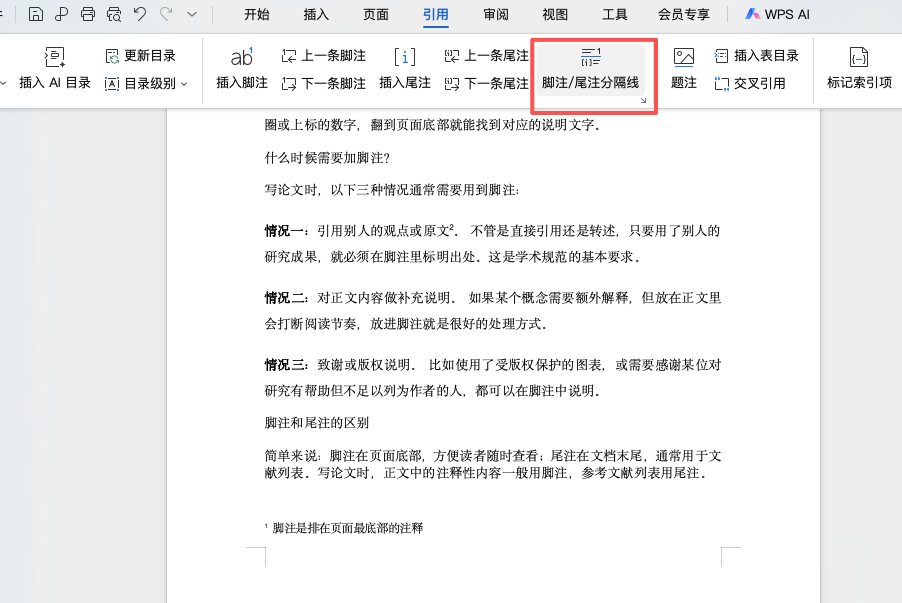Go to 下一条脚注

(324, 83)
